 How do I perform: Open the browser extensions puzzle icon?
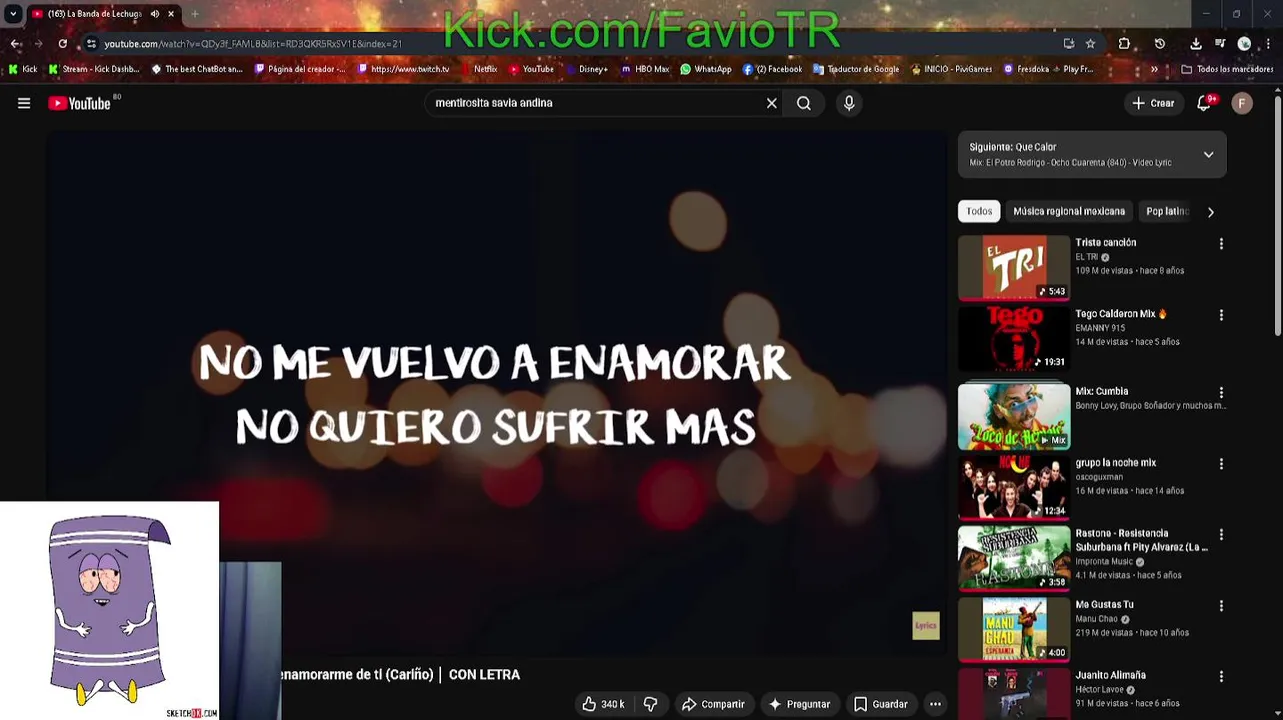click(1124, 44)
